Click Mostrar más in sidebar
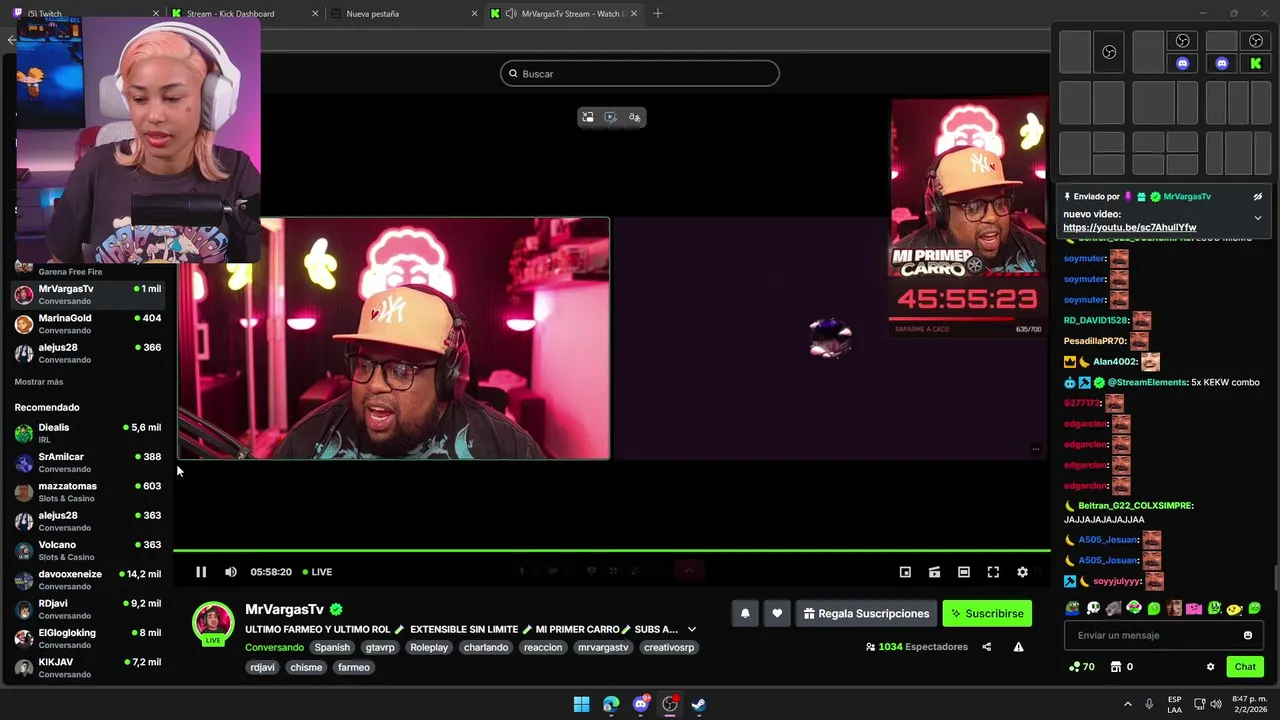This screenshot has width=1280, height=720. pyautogui.click(x=39, y=382)
